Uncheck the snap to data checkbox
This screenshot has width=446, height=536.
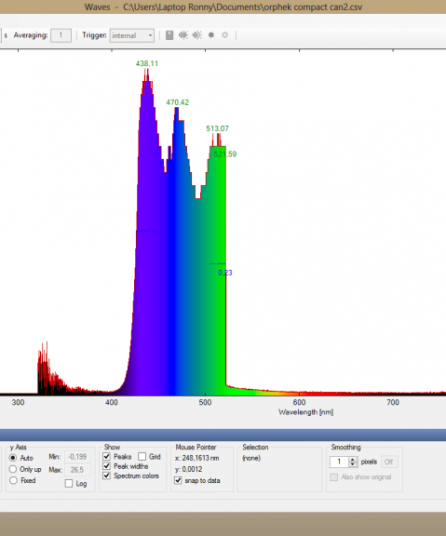178,480
